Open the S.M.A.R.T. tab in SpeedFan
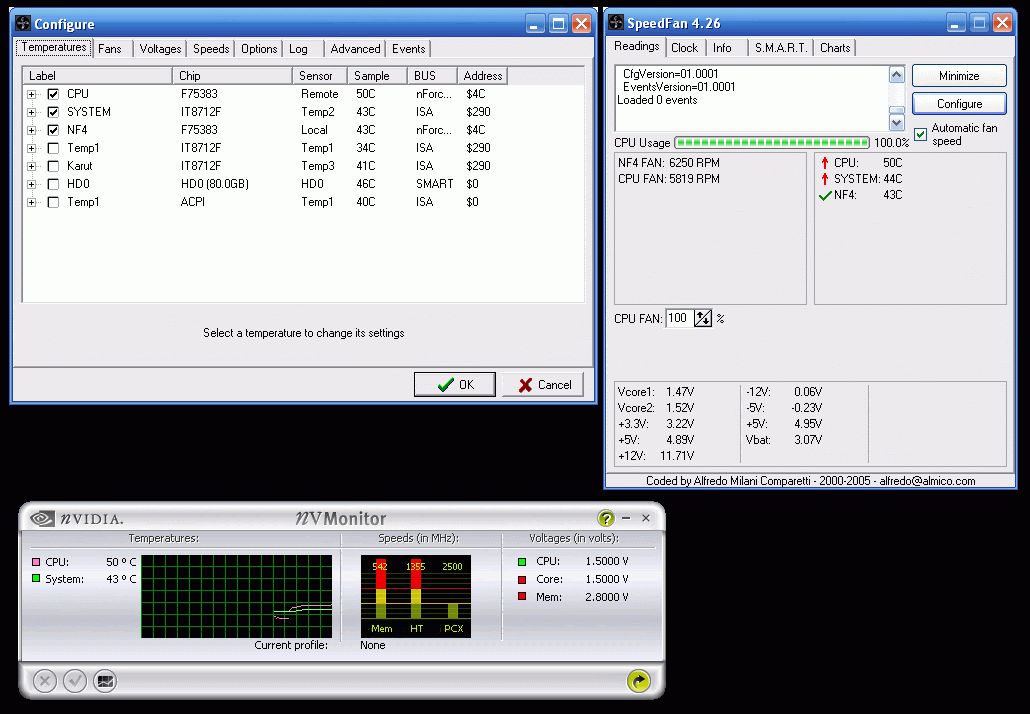This screenshot has height=714, width=1030. click(780, 48)
